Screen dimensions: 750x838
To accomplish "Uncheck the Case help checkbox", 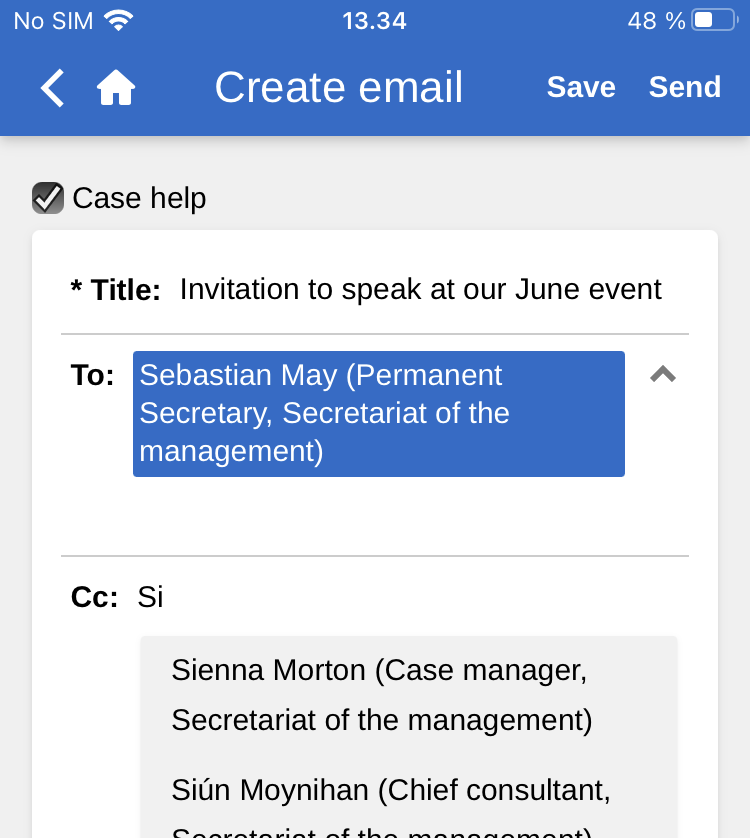I will click(x=48, y=198).
